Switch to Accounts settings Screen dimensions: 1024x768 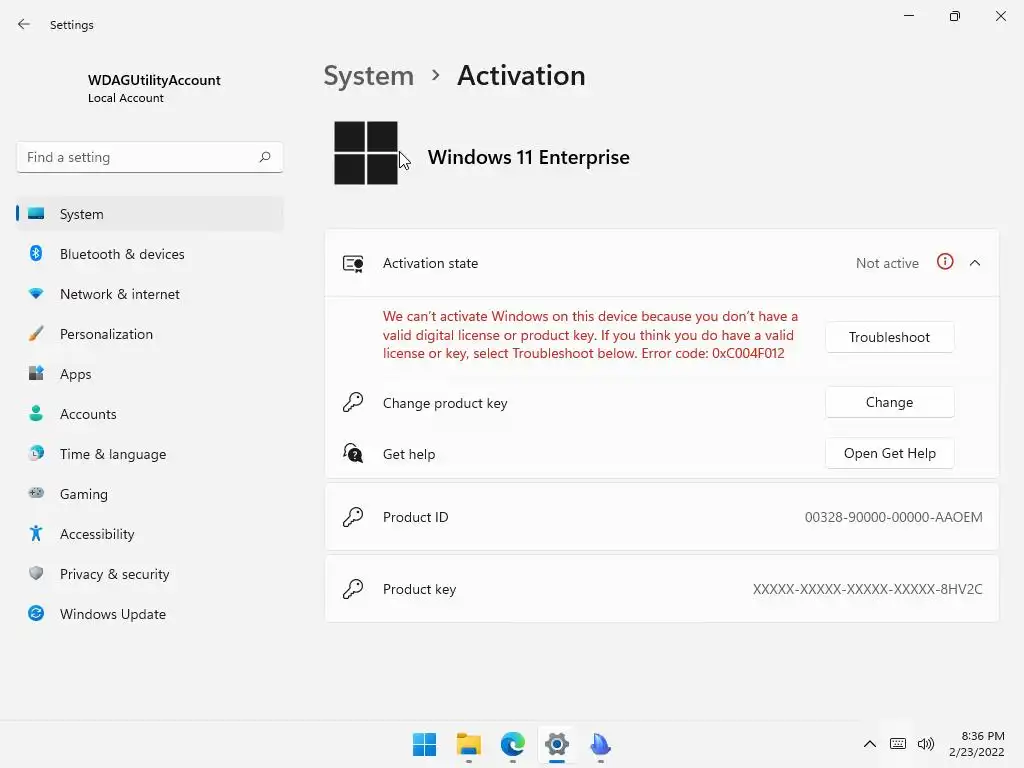click(150, 414)
